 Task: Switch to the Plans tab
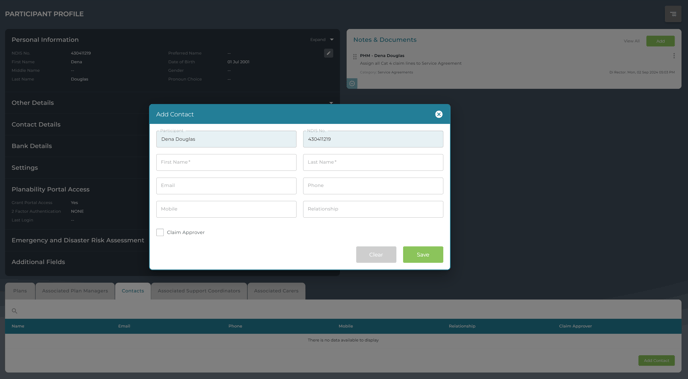(20, 291)
